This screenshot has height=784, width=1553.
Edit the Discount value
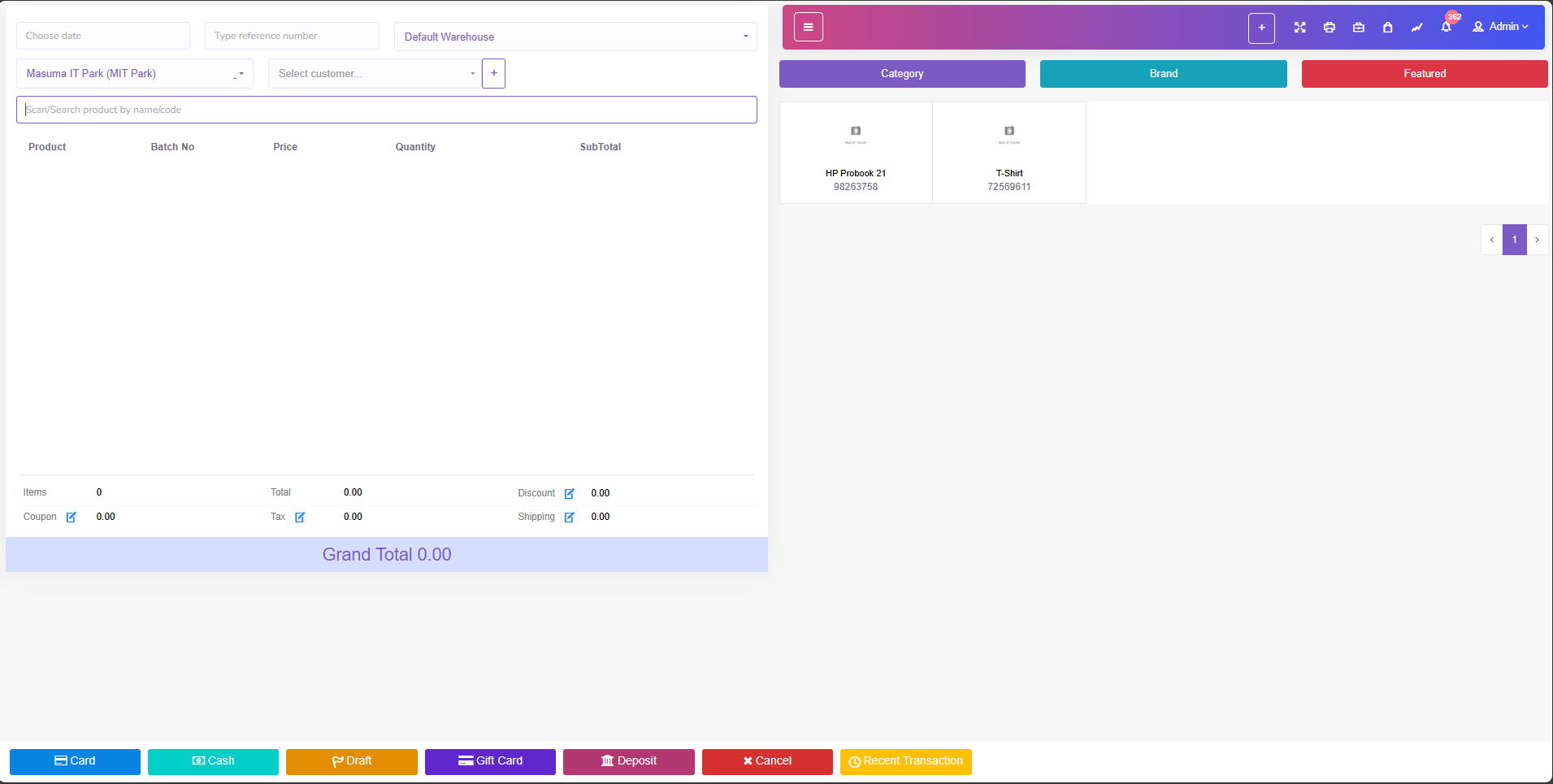(569, 493)
